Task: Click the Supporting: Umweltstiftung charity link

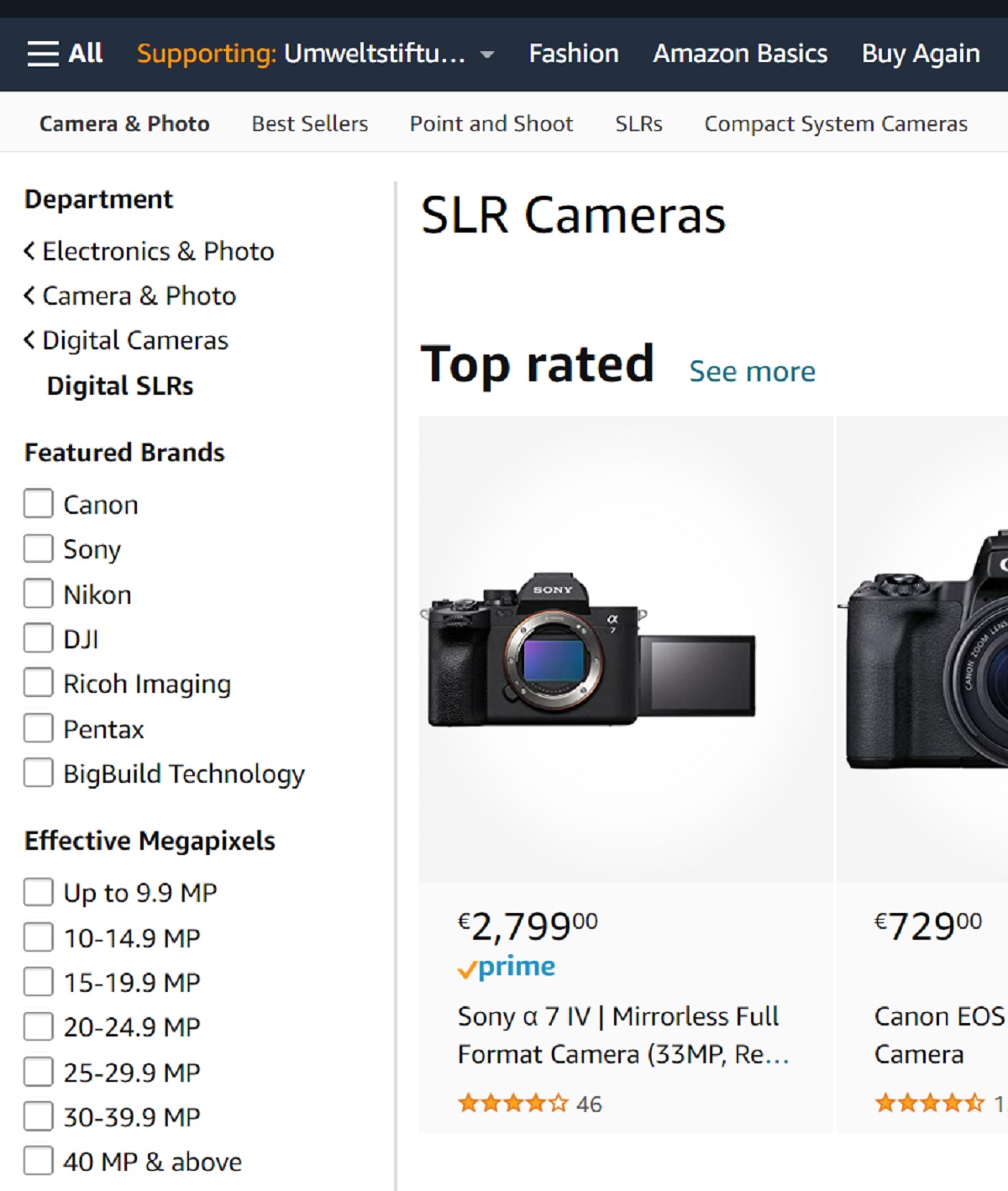Action: [301, 54]
